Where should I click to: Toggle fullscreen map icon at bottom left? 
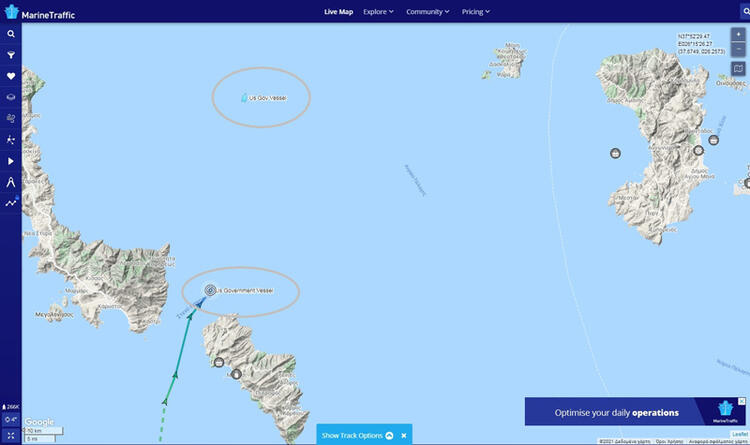click(x=11, y=435)
